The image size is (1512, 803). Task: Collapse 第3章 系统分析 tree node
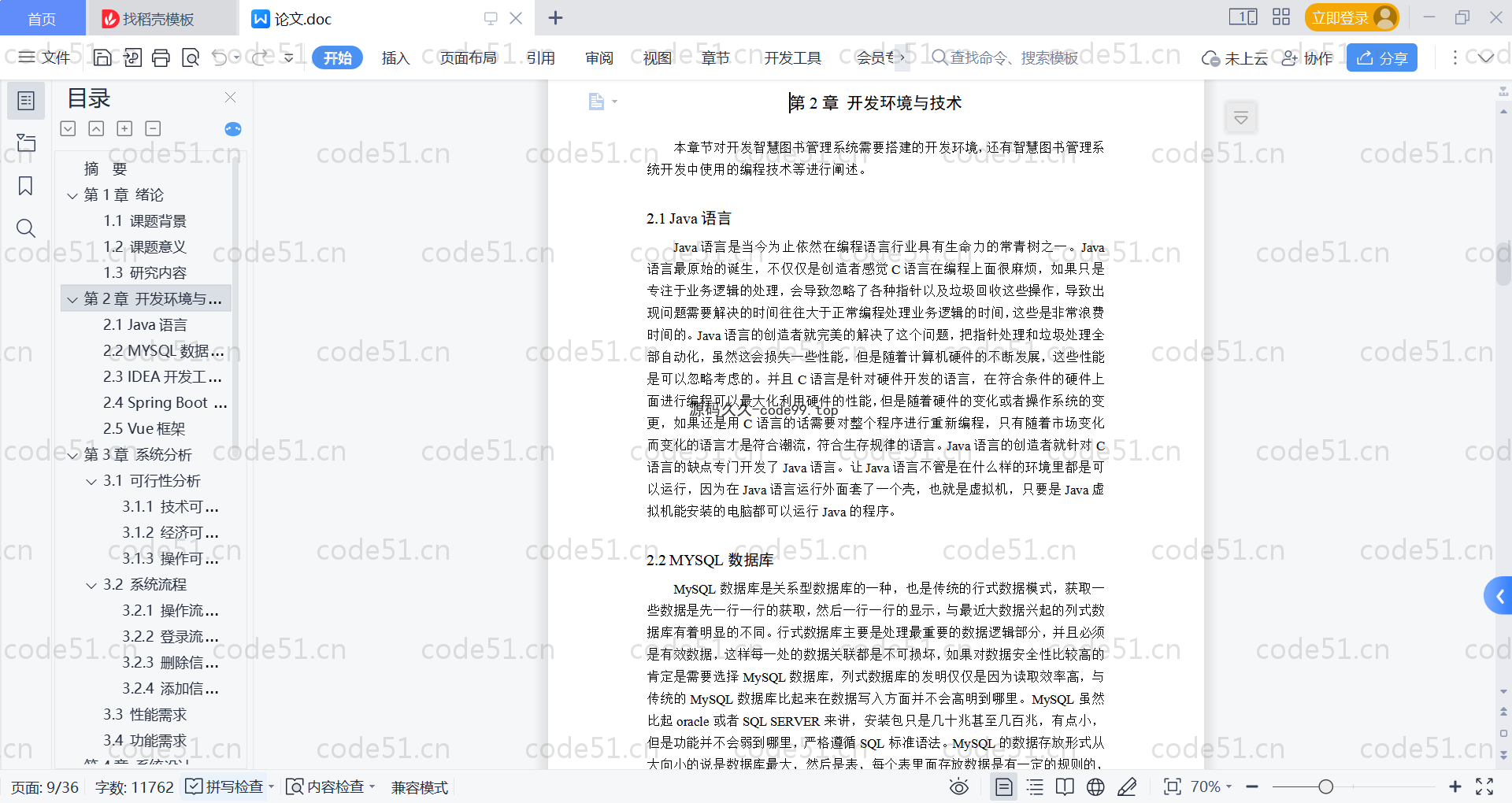pos(72,455)
